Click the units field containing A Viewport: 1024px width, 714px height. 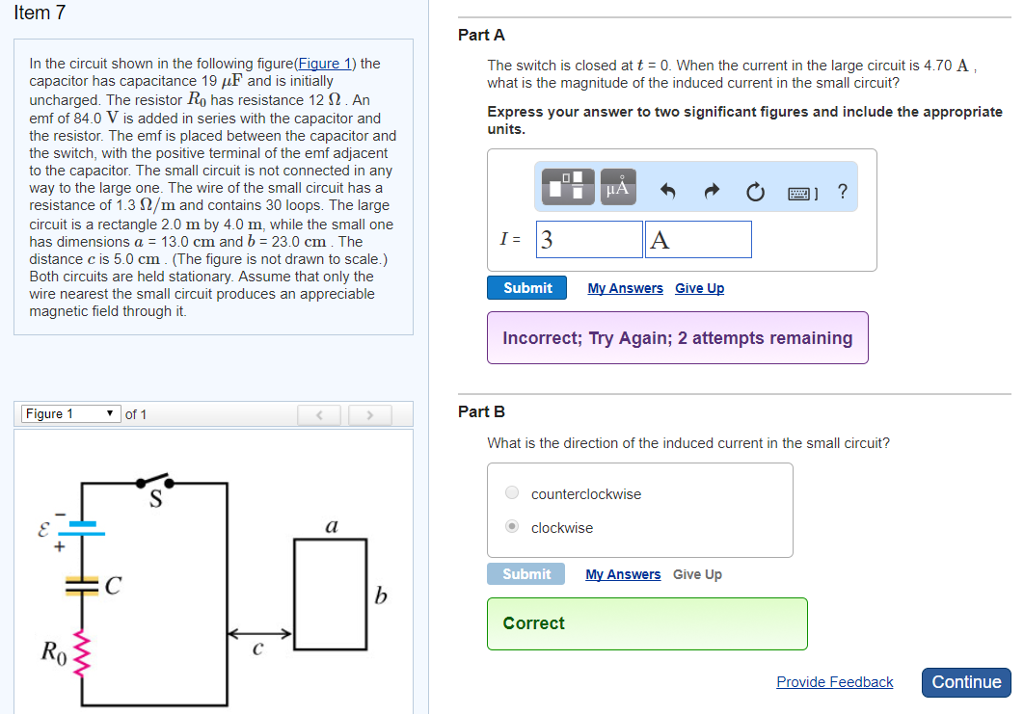[697, 239]
